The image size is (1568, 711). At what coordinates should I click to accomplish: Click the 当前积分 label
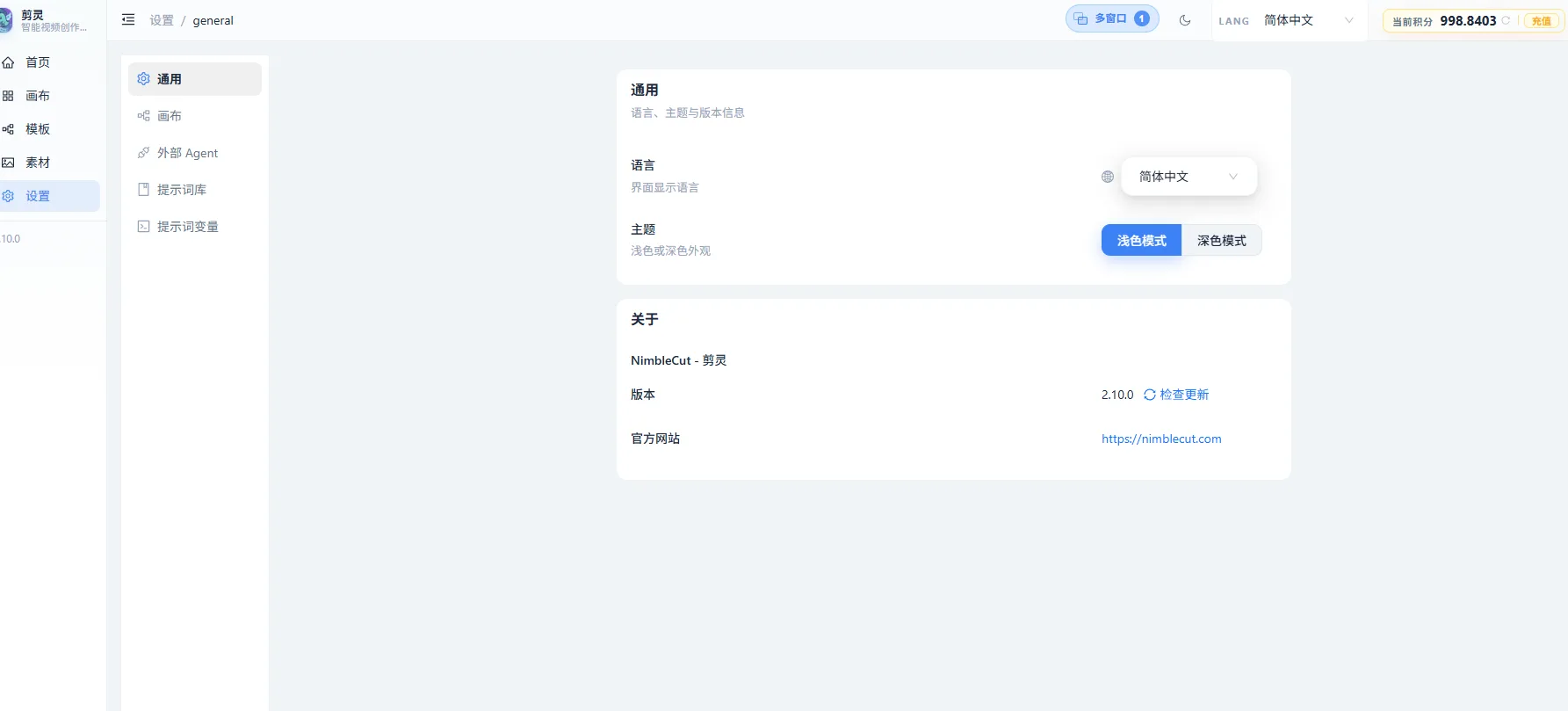pos(1413,21)
